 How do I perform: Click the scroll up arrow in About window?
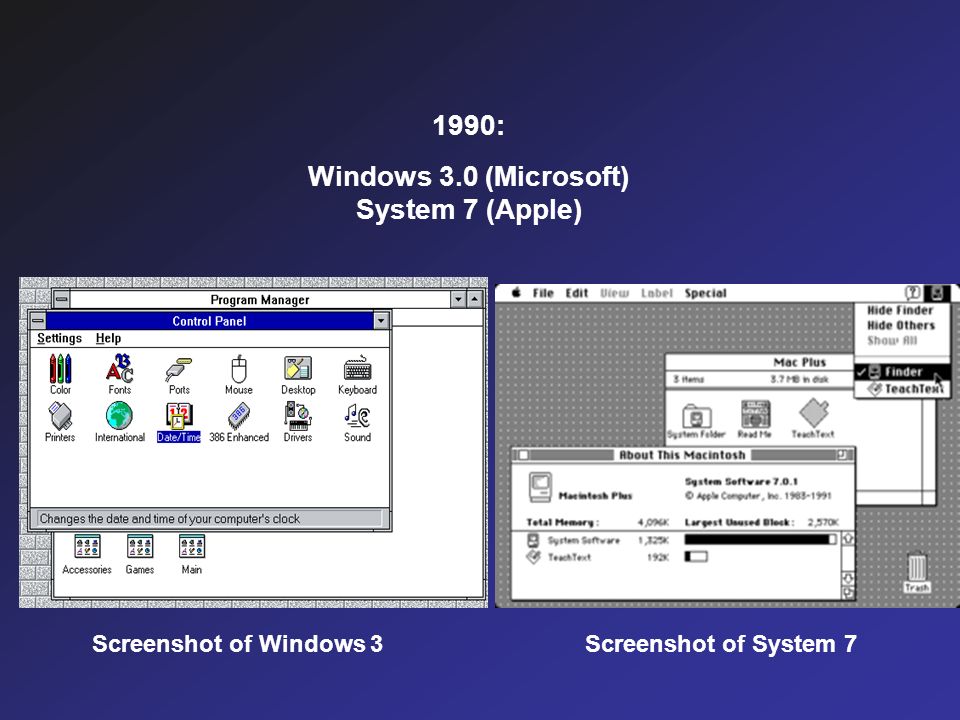pyautogui.click(x=849, y=539)
